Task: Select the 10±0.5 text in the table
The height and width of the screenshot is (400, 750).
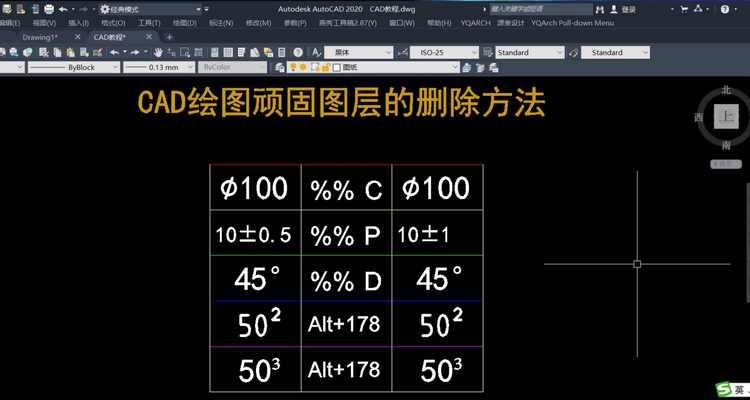Action: (x=253, y=235)
